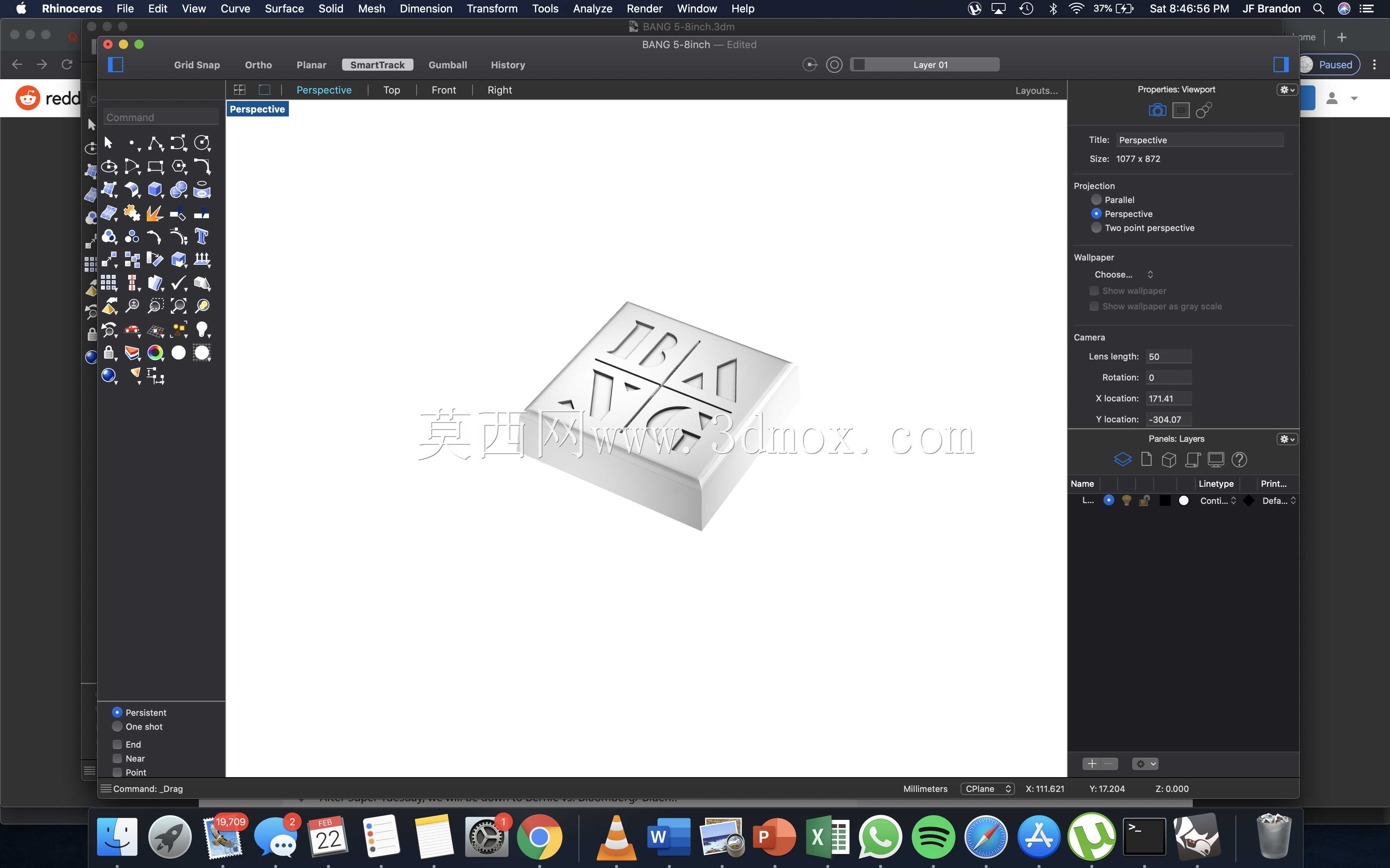
Task: Open the Print width Default dropdown
Action: coord(1279,501)
